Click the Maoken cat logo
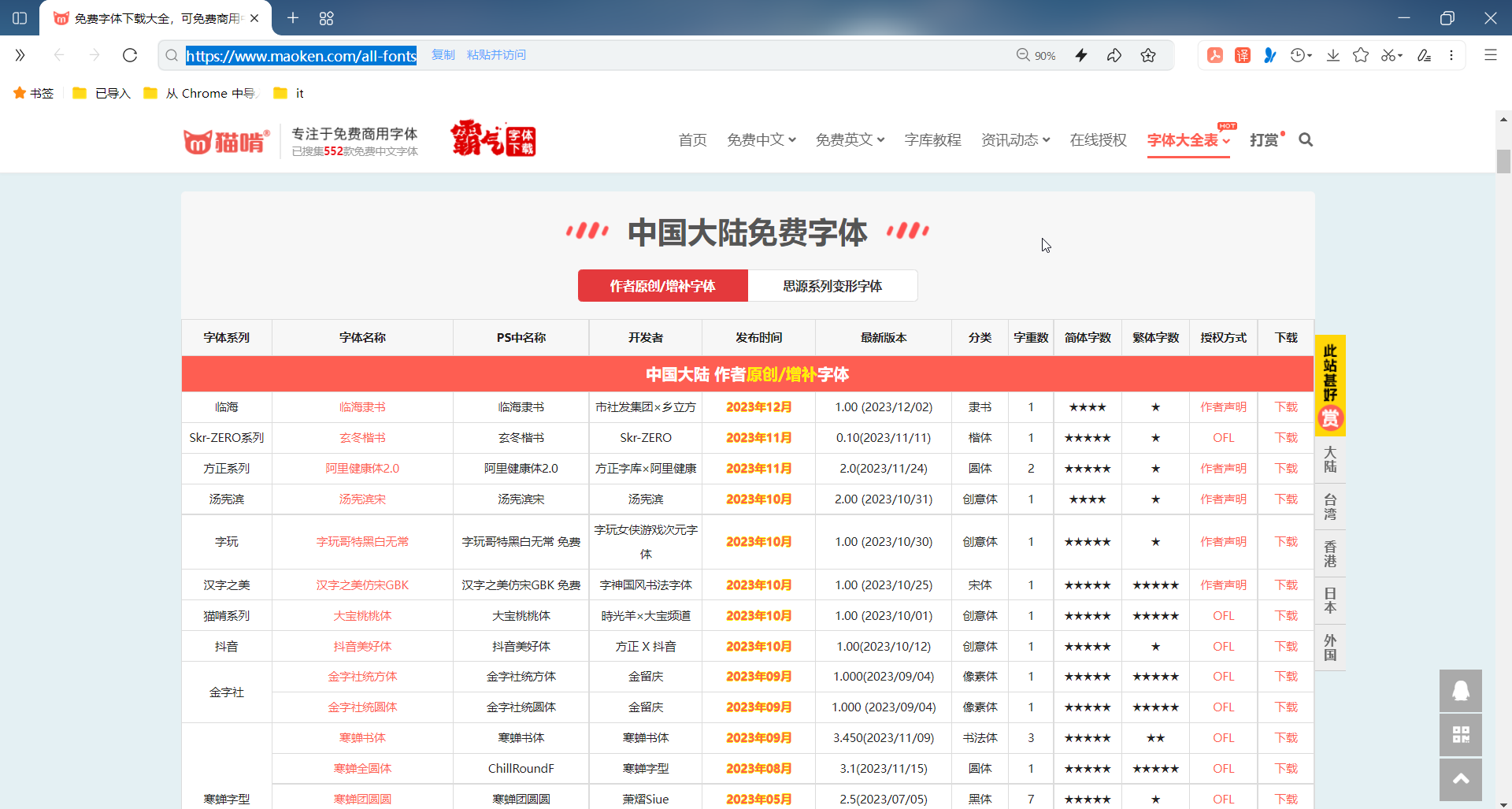 227,141
